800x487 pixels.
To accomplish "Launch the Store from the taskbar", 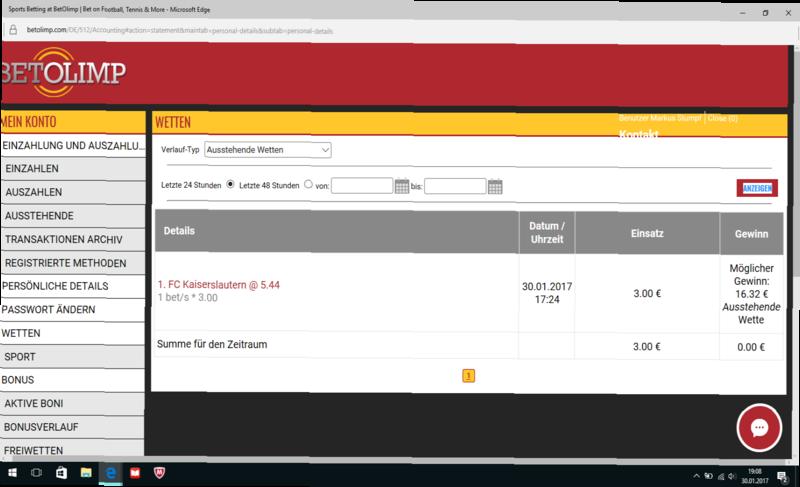I will point(61,473).
